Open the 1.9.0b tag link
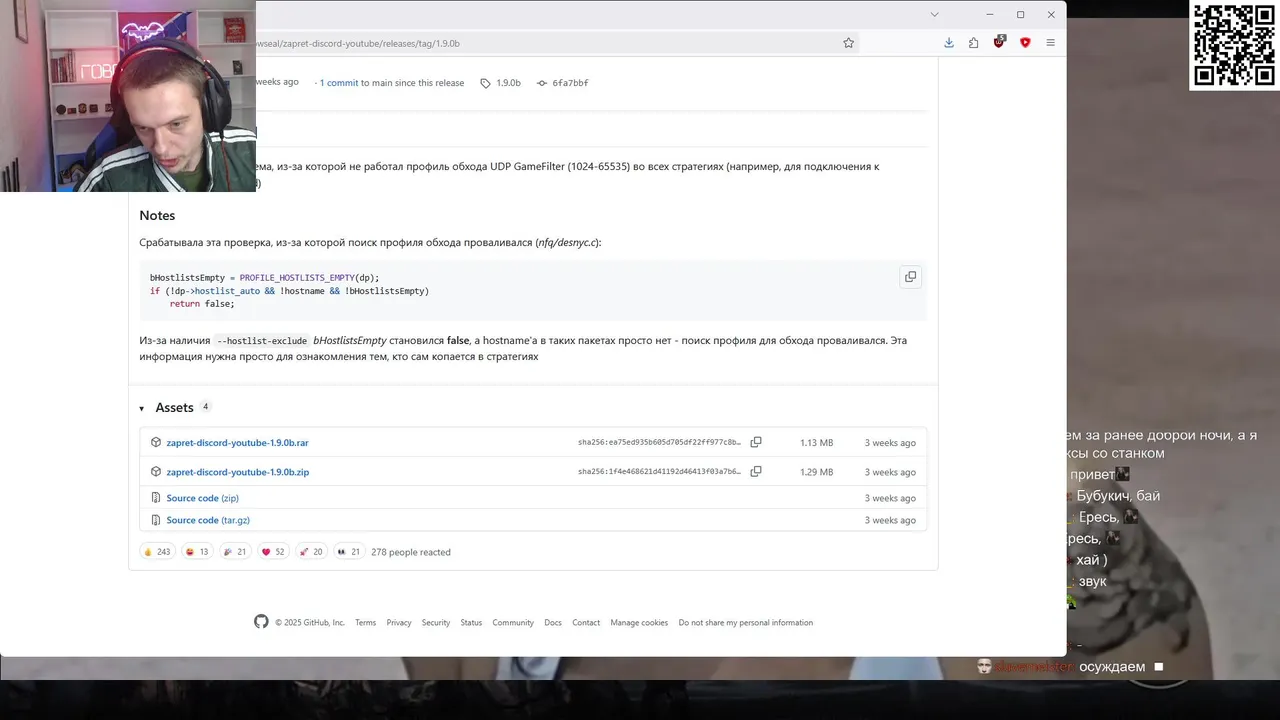Viewport: 1280px width, 720px height. click(x=500, y=83)
